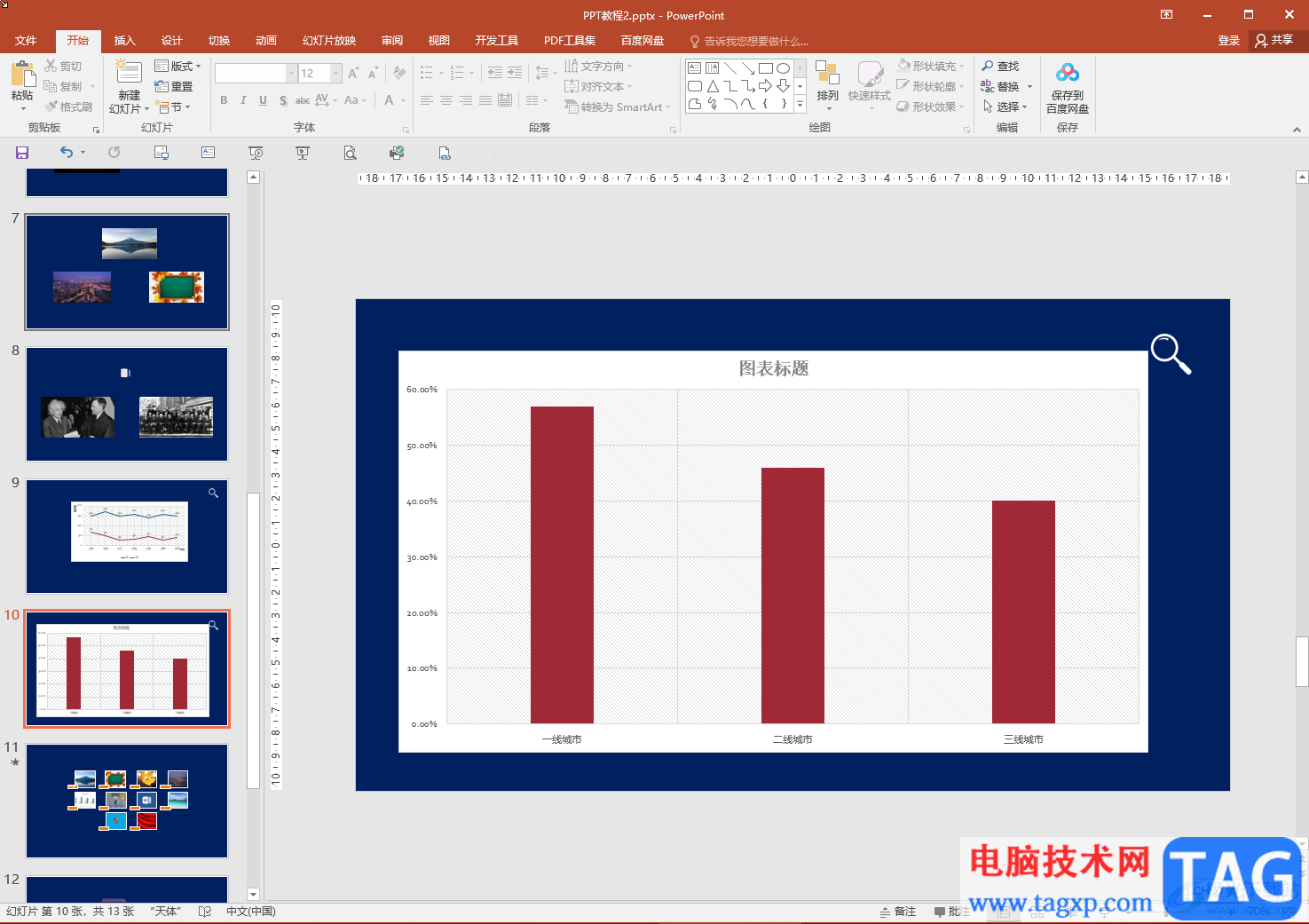The height and width of the screenshot is (924, 1309).
Task: Switch to the Animations (动画) tab
Action: tap(266, 41)
